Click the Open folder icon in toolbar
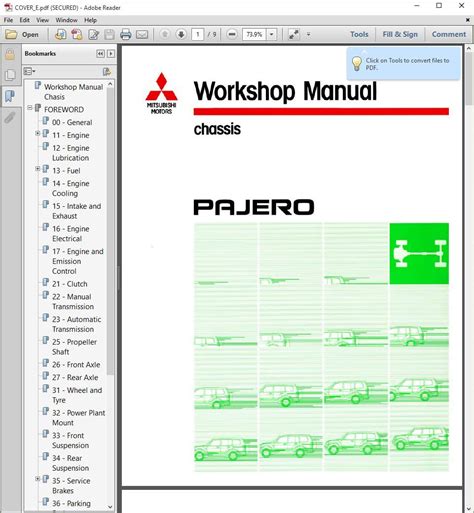This screenshot has height=513, width=474. coord(11,34)
